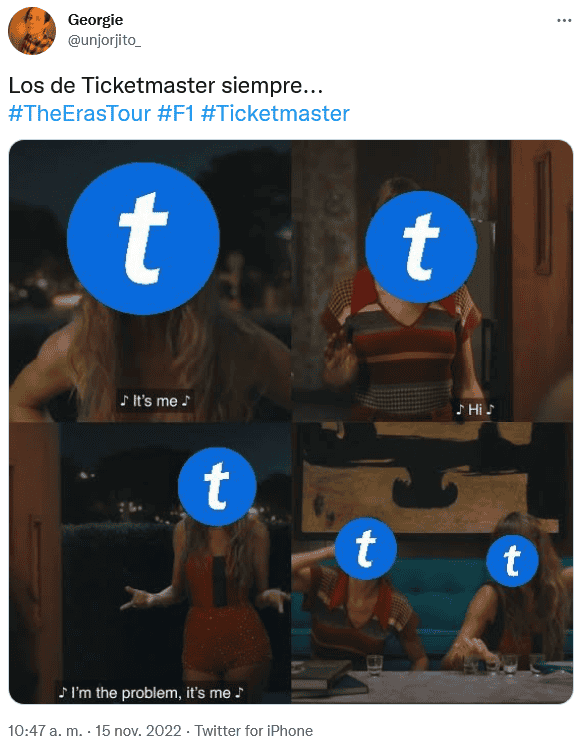
Task: Open the "I'm the problem, it's me" image
Action: tap(150, 563)
